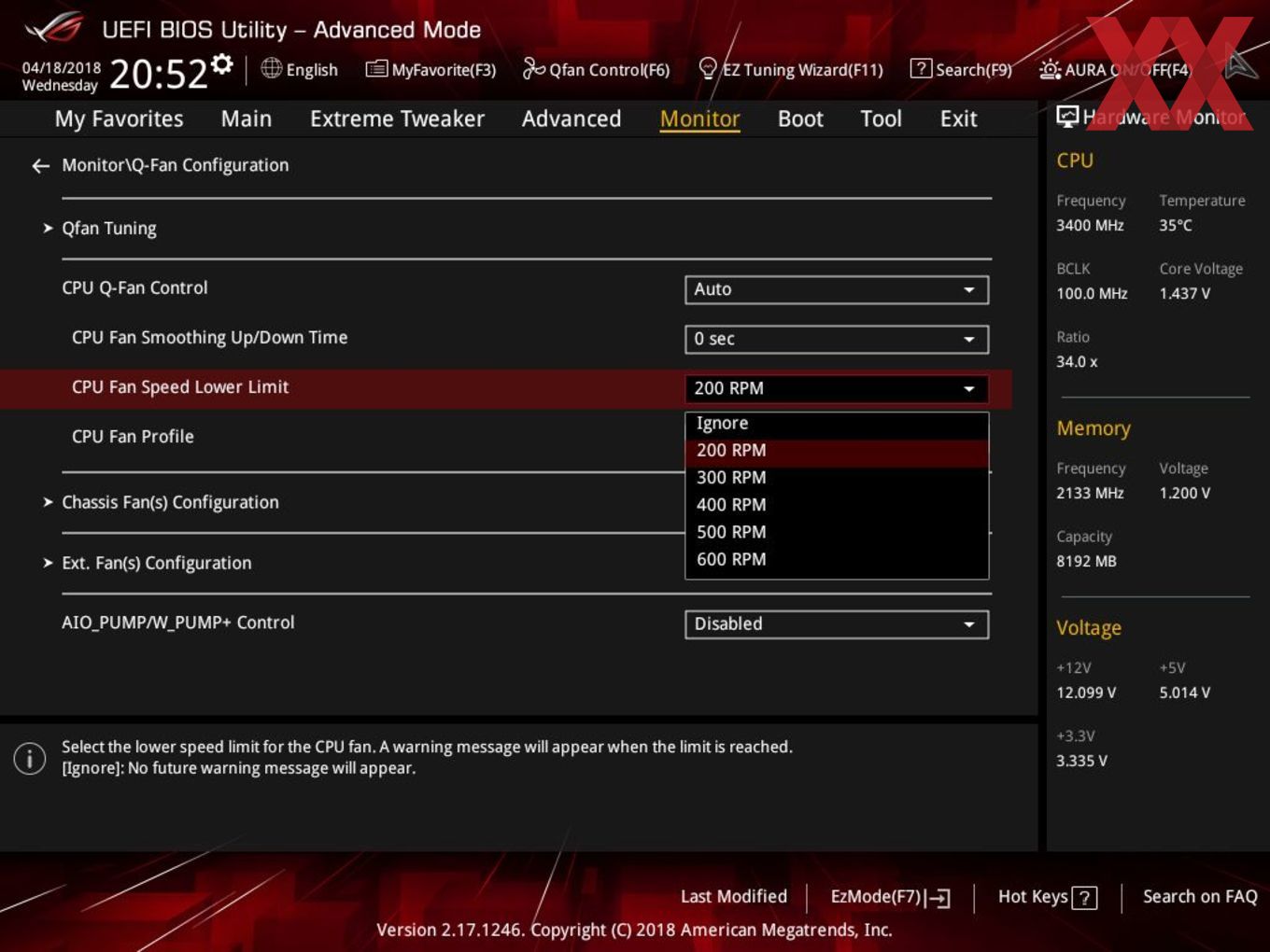This screenshot has width=1270, height=952.
Task: Launch EZ Tuning Wizard(F11)
Action: pos(790,69)
